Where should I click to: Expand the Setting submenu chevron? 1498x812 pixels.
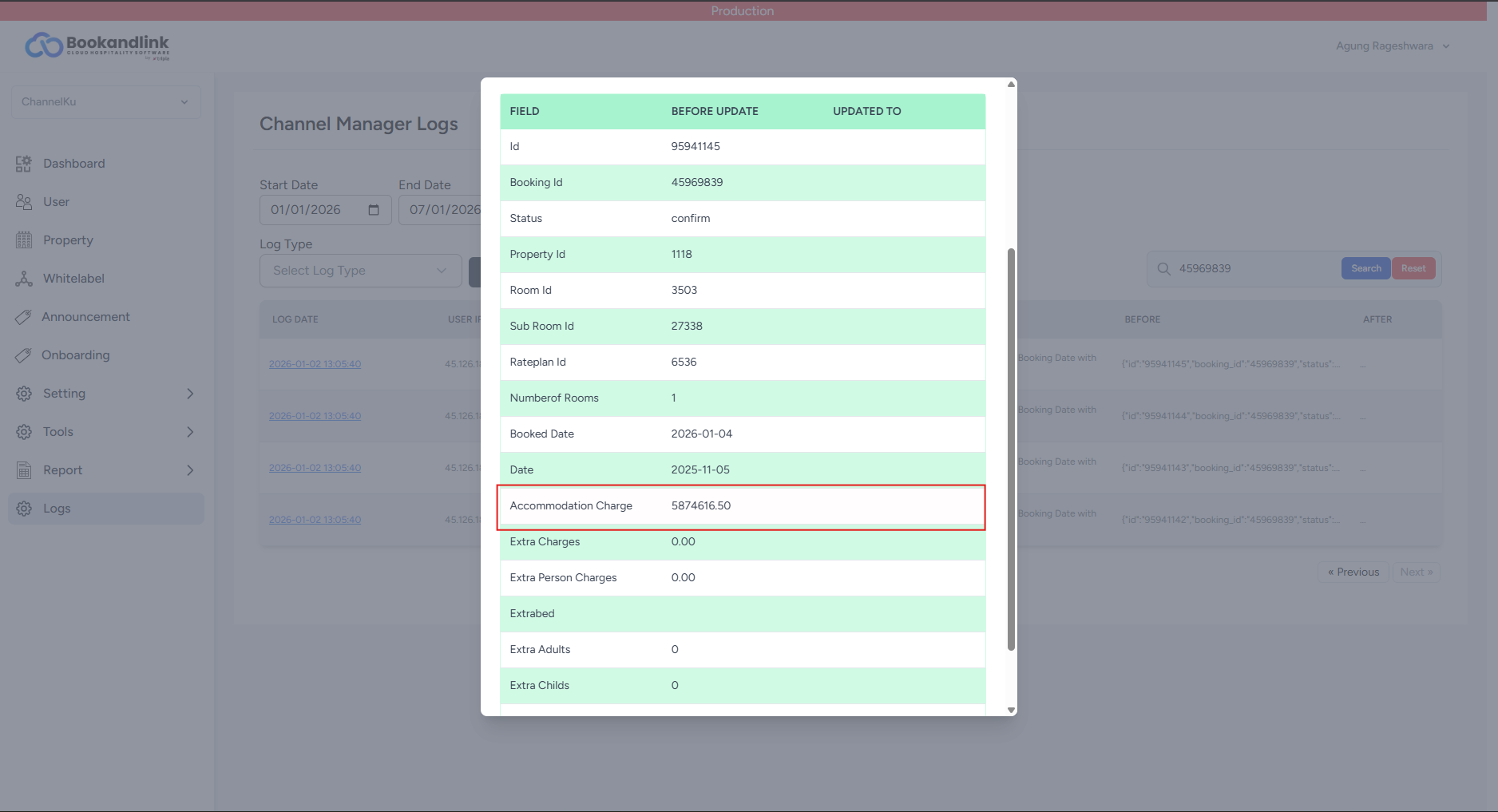[190, 394]
